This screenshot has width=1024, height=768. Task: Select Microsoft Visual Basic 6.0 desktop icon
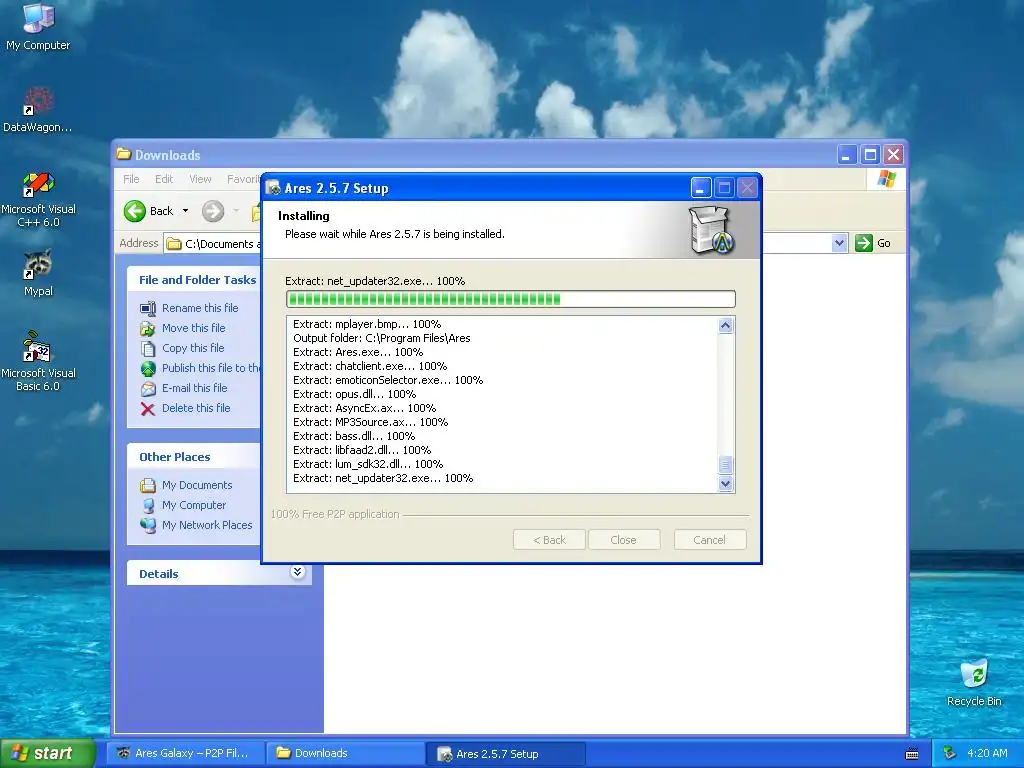(x=38, y=361)
